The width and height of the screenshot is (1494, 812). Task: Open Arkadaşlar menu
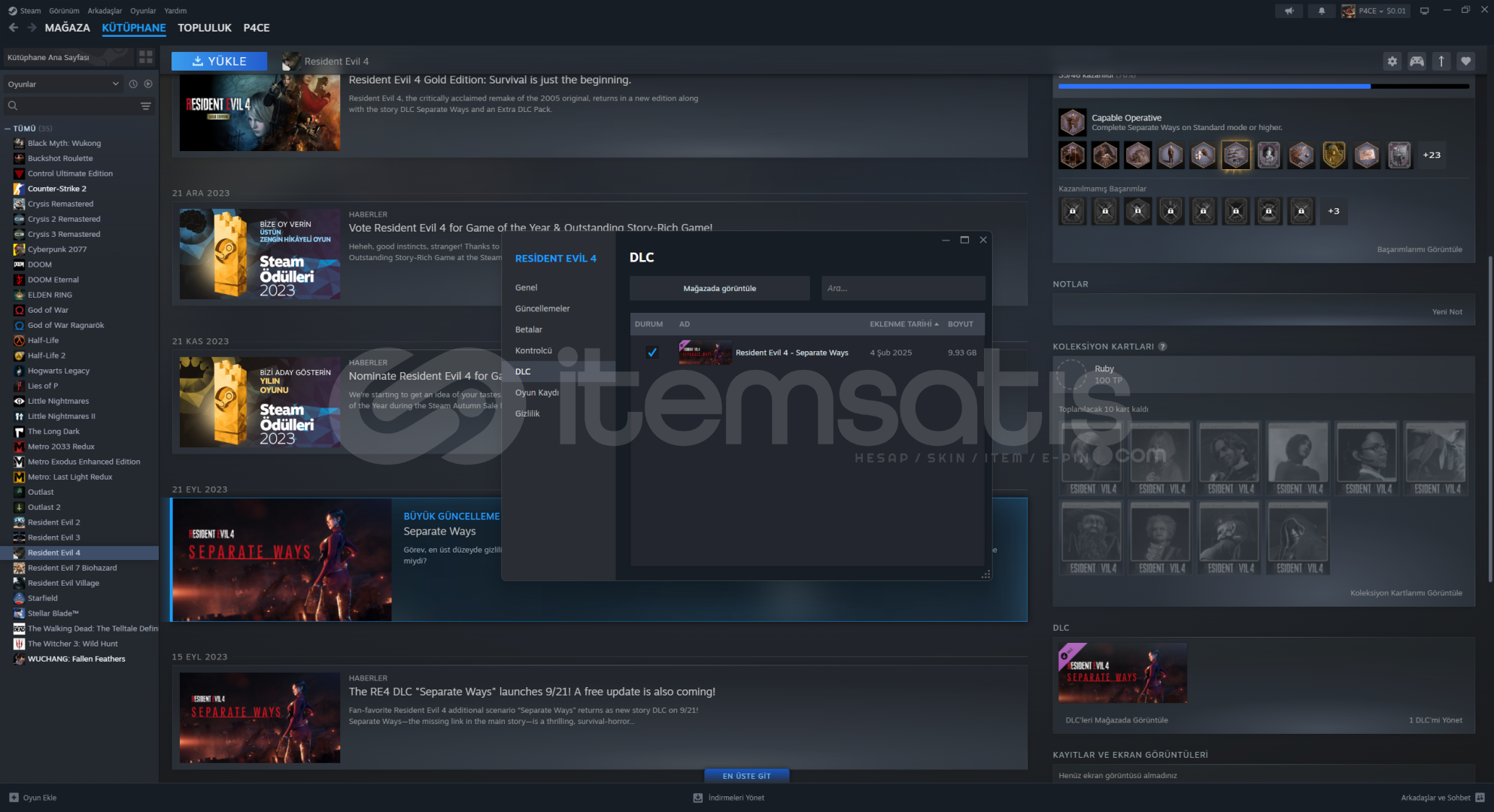click(105, 11)
